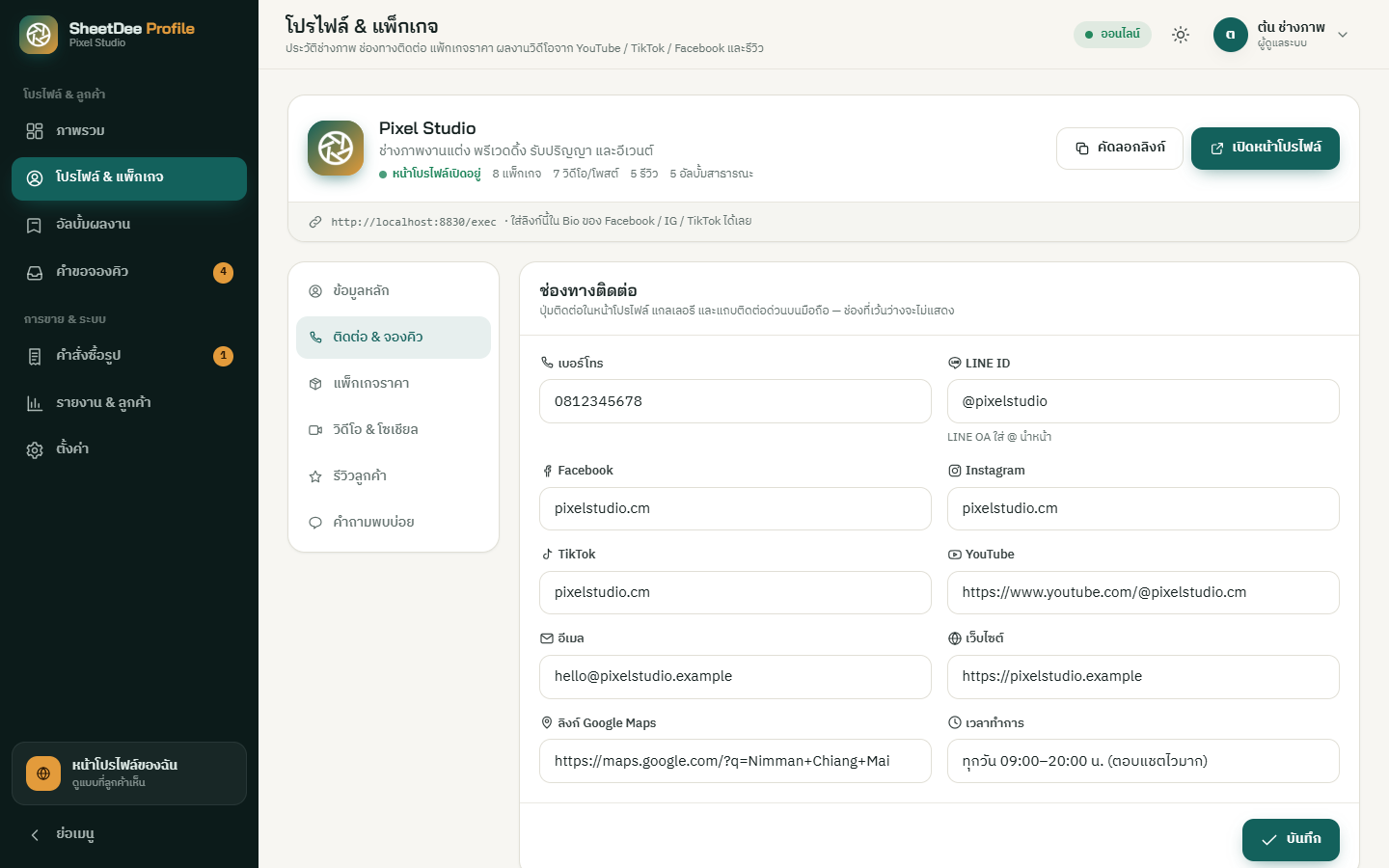This screenshot has height=868, width=1389.
Task: Click the เว็บไซต์ website input field
Action: point(1143,677)
